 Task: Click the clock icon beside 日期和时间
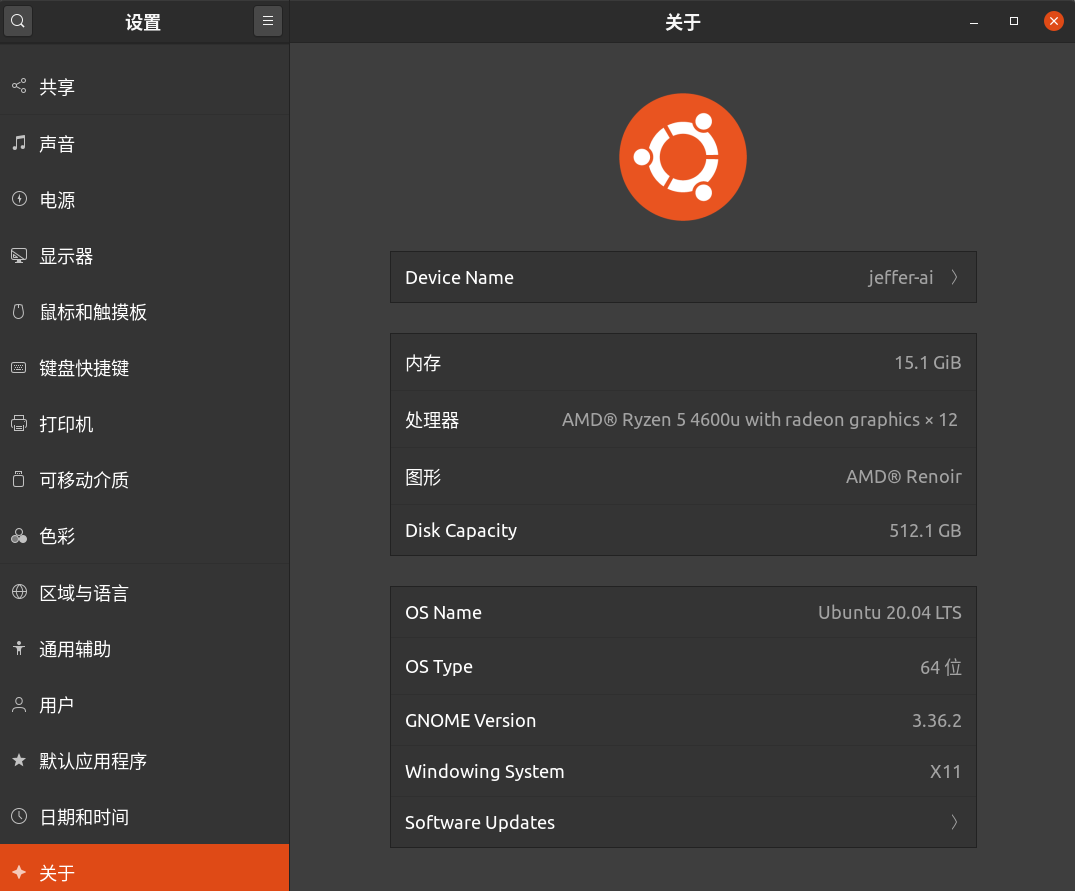pos(19,816)
